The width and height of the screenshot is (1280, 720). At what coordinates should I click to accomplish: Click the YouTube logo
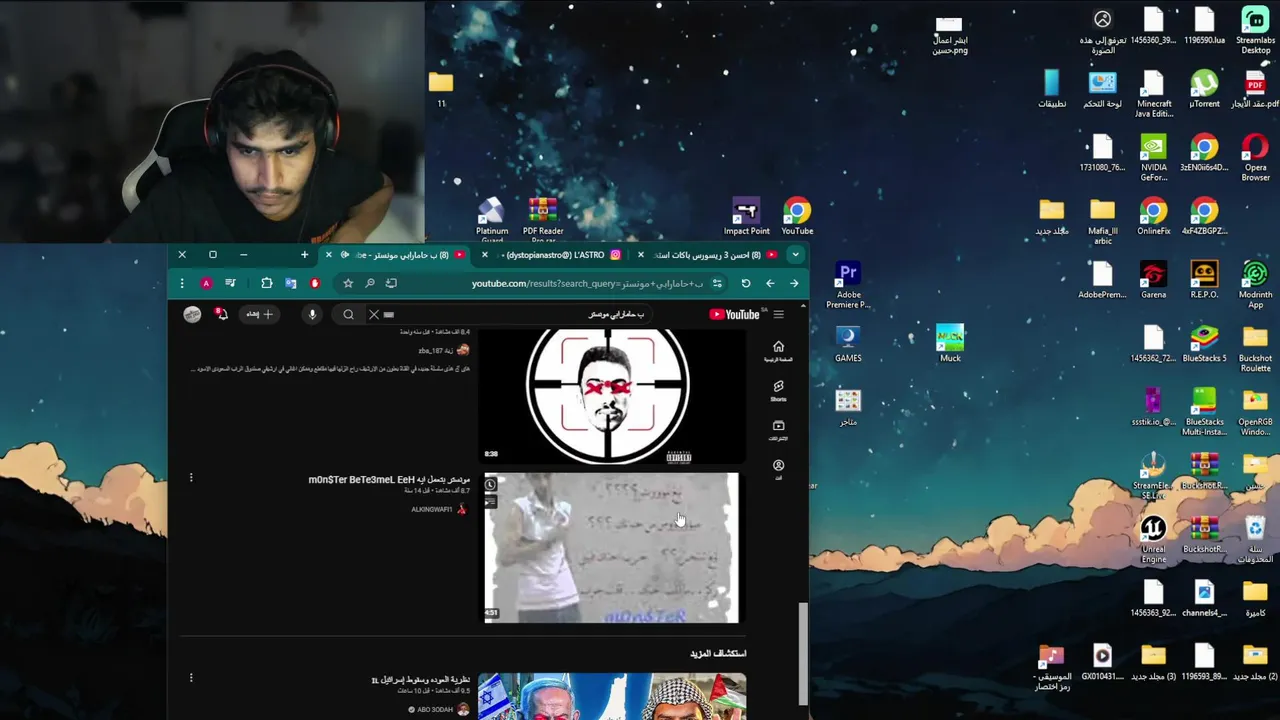[x=736, y=315]
